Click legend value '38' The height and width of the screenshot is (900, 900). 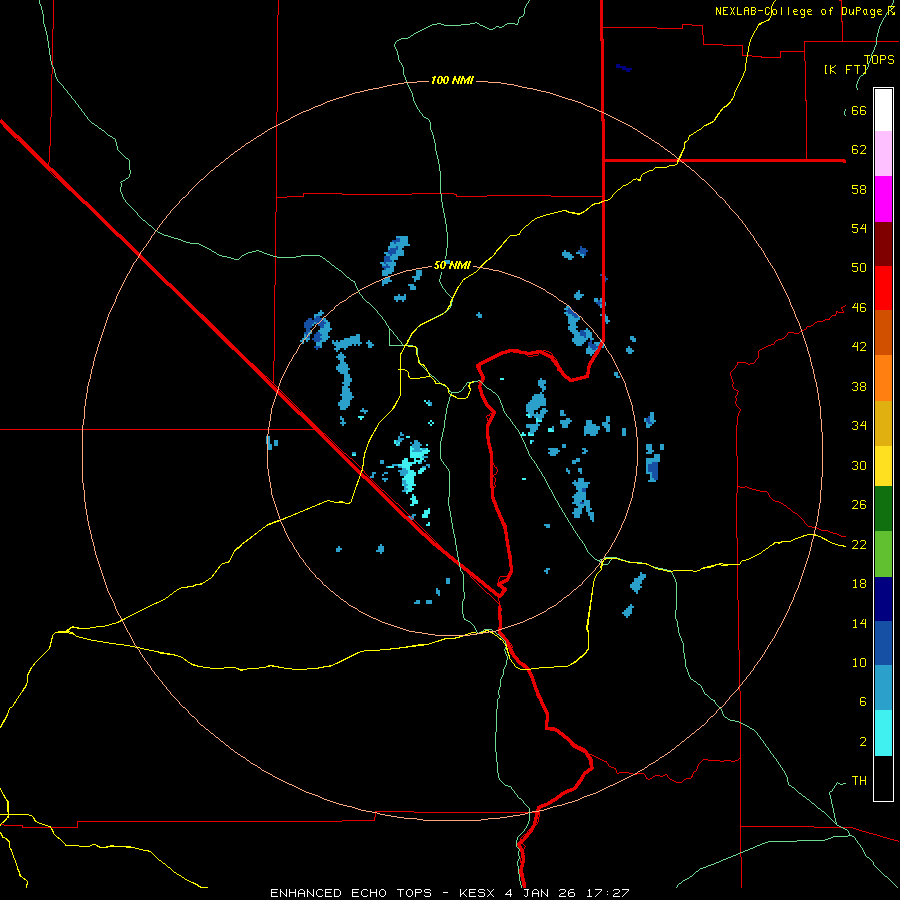tap(859, 387)
